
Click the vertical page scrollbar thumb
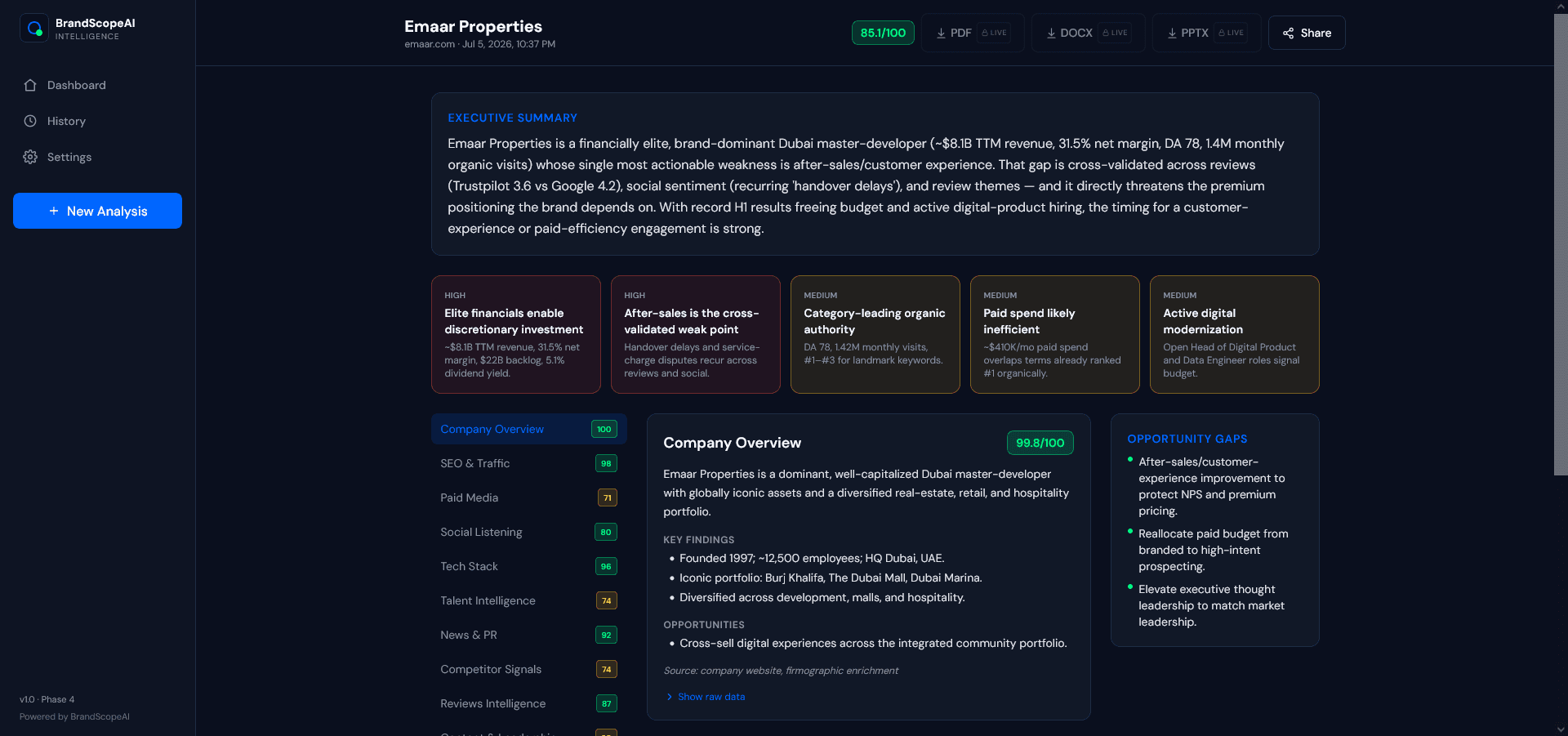coord(1561,244)
